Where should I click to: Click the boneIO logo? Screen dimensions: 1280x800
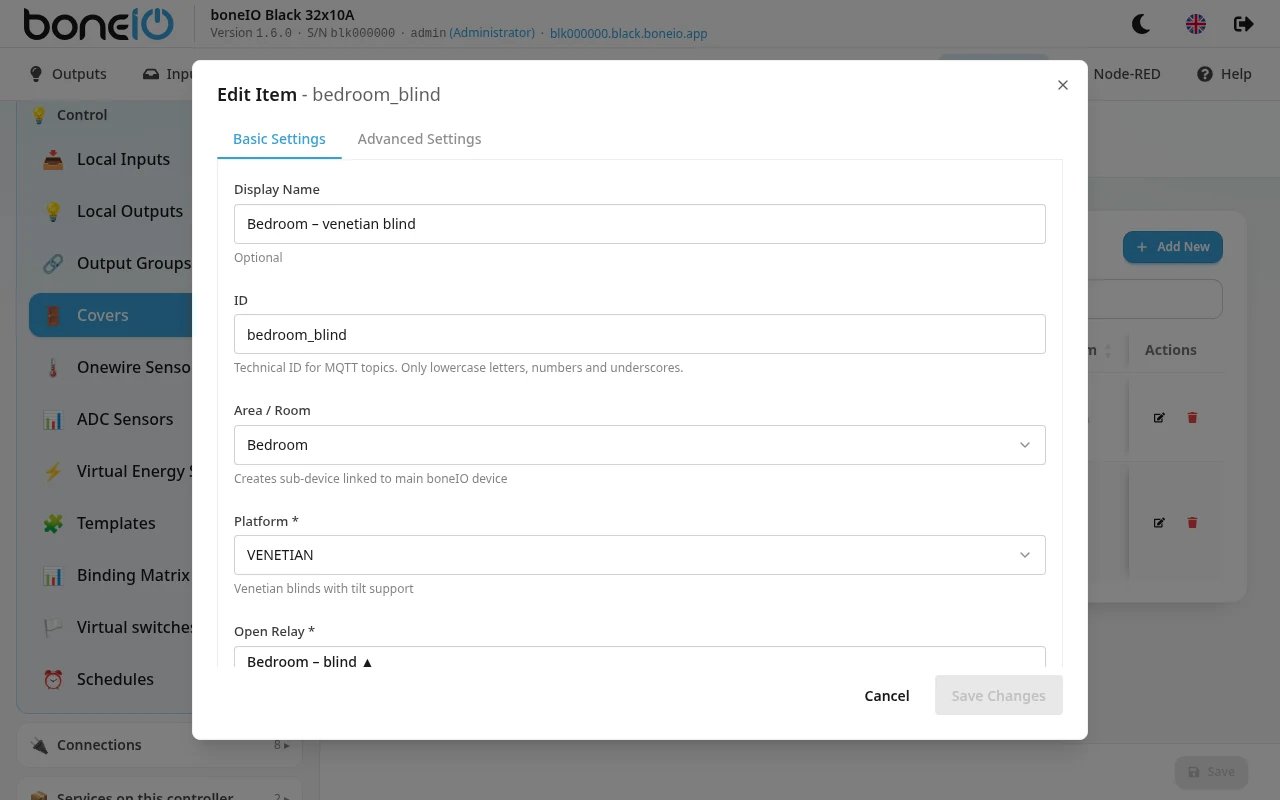point(98,25)
